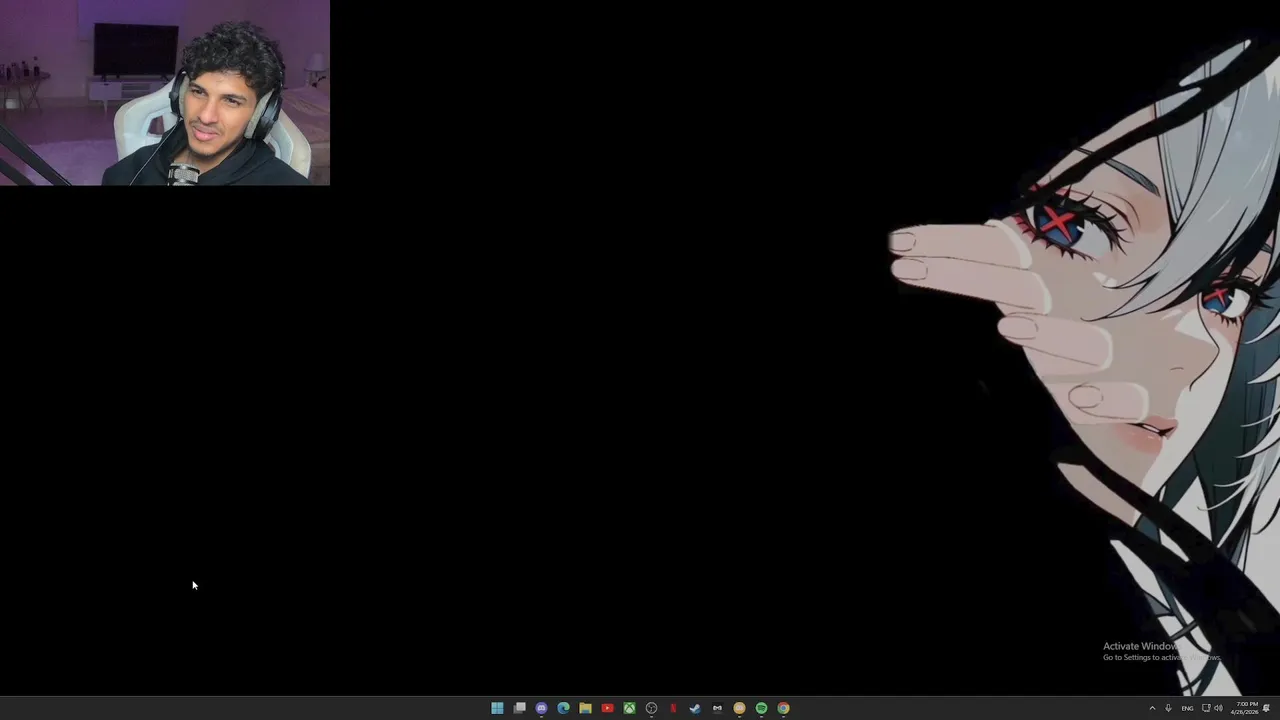Open Microsoft Edge from the taskbar
The image size is (1280, 720).
click(563, 708)
